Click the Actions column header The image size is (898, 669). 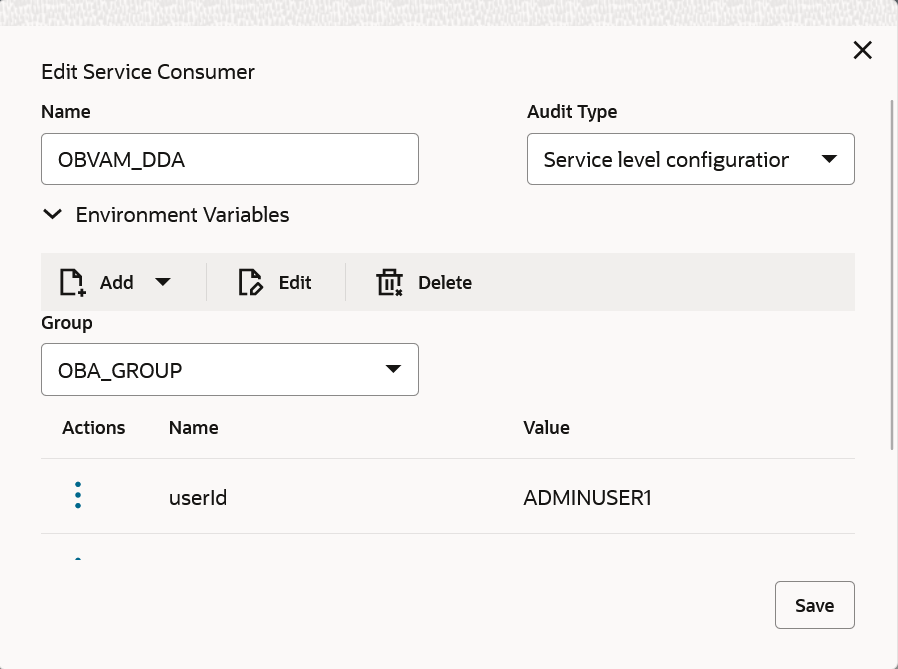pyautogui.click(x=93, y=428)
